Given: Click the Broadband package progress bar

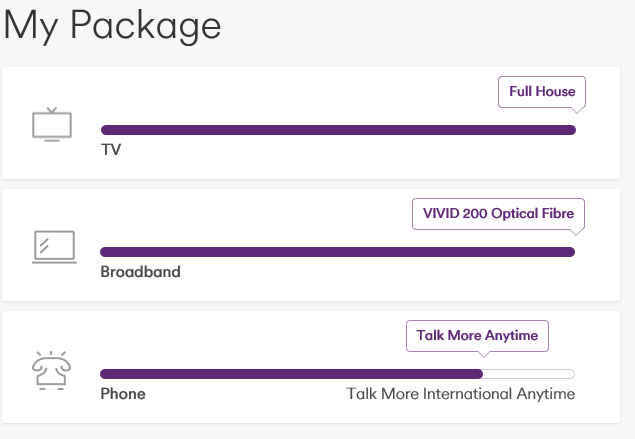Looking at the screenshot, I should pos(337,252).
